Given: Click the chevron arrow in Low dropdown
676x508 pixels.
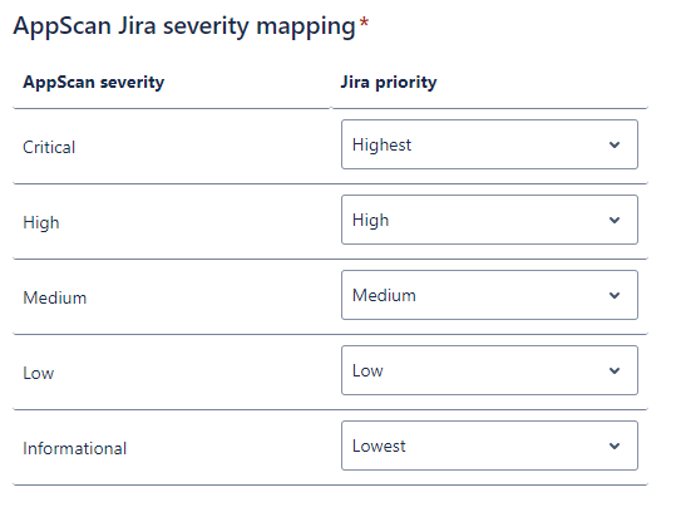Looking at the screenshot, I should click(x=614, y=371).
